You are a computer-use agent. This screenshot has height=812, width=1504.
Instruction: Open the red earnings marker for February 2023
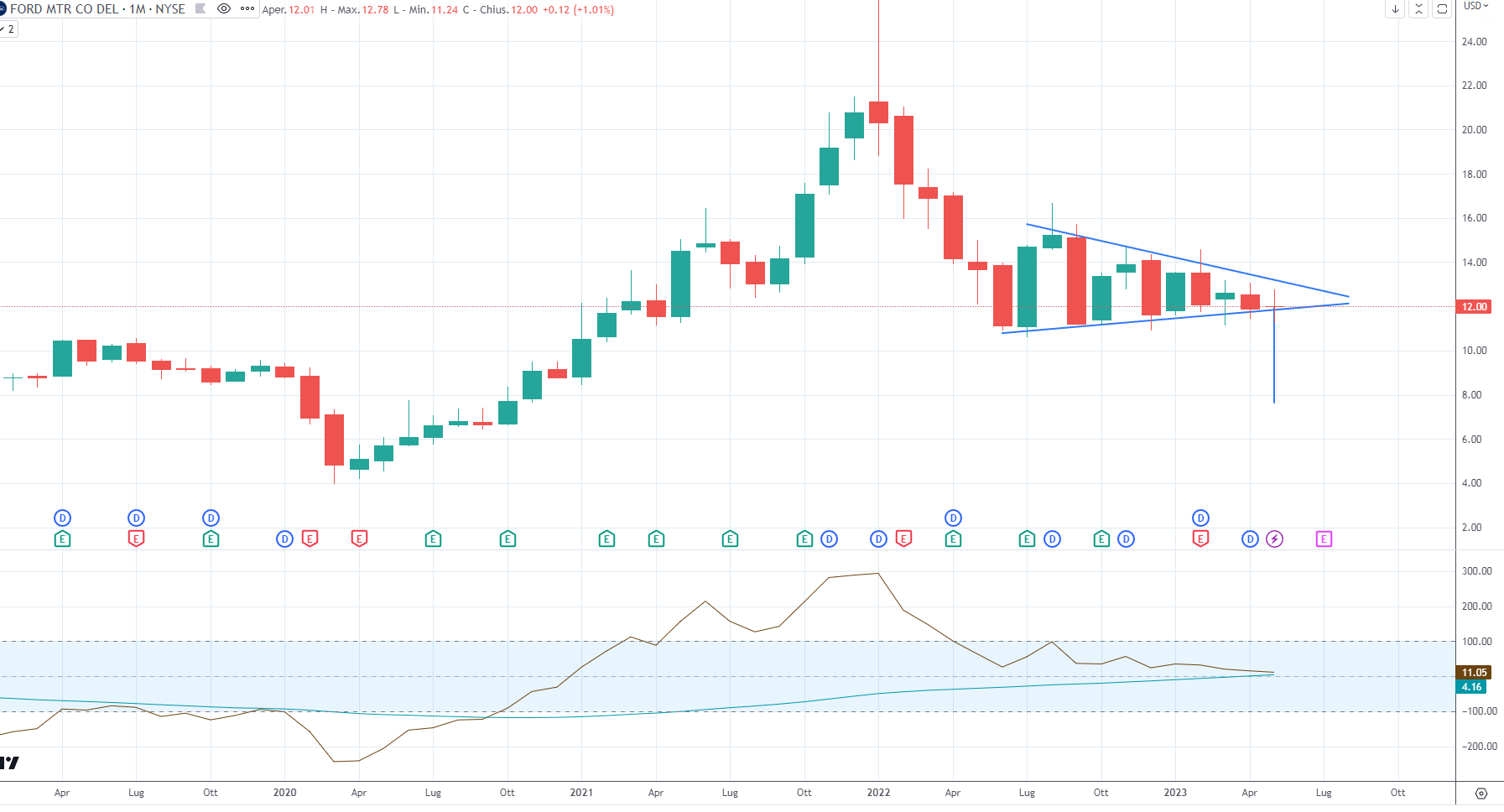pyautogui.click(x=1200, y=539)
